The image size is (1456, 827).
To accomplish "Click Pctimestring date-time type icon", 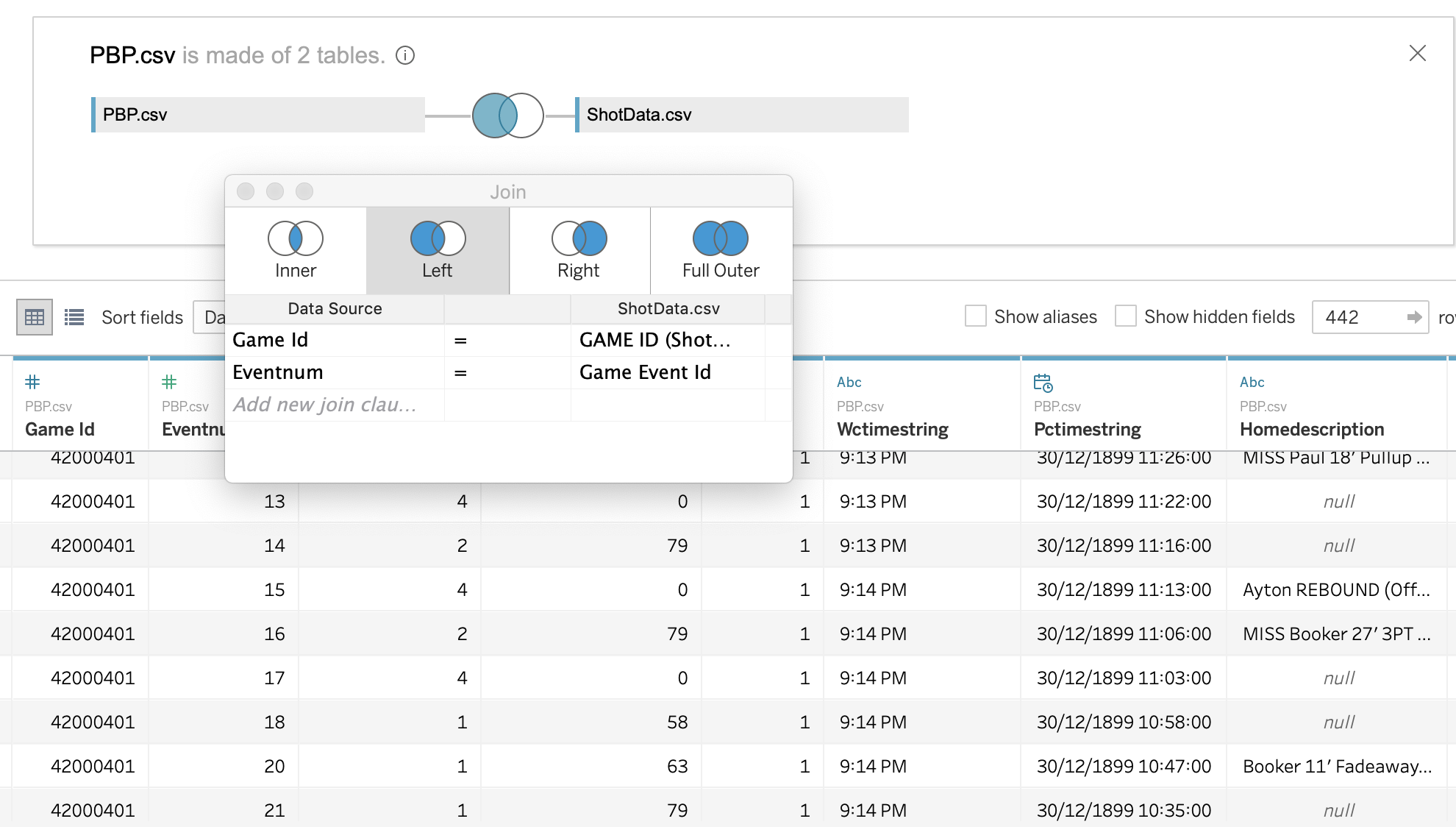I will (x=1043, y=383).
